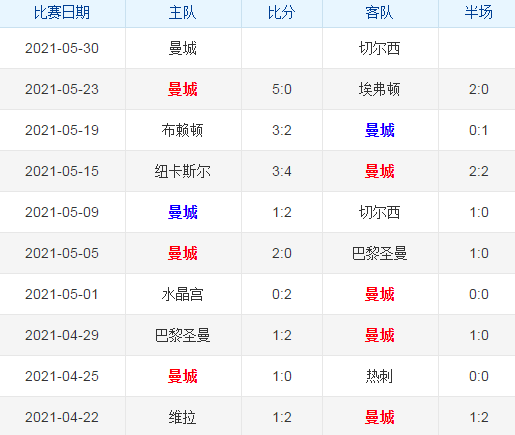Open 切尔西 in the 2021-05-30 row
Image resolution: width=515 pixels, height=435 pixels.
click(x=379, y=48)
